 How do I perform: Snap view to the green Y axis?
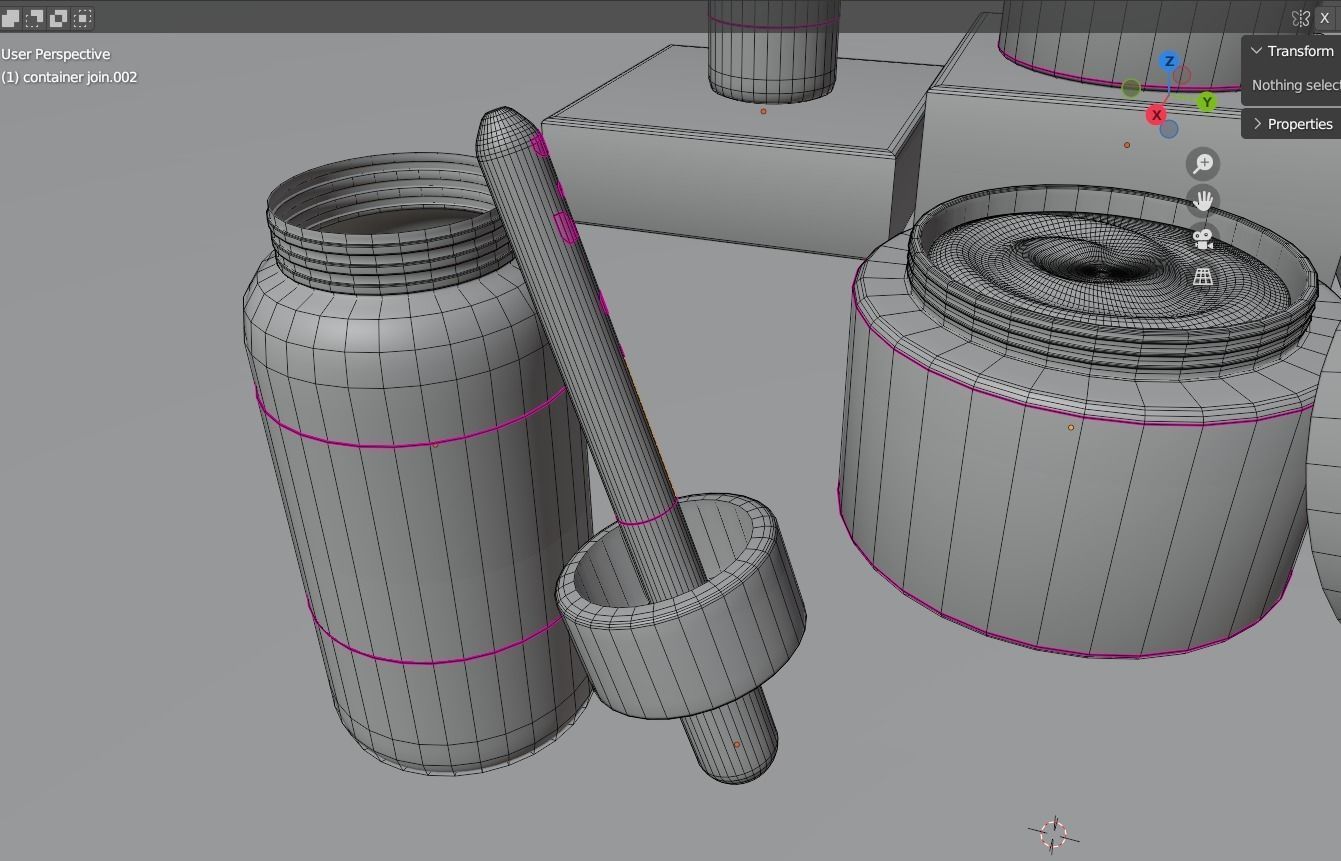pos(1207,102)
